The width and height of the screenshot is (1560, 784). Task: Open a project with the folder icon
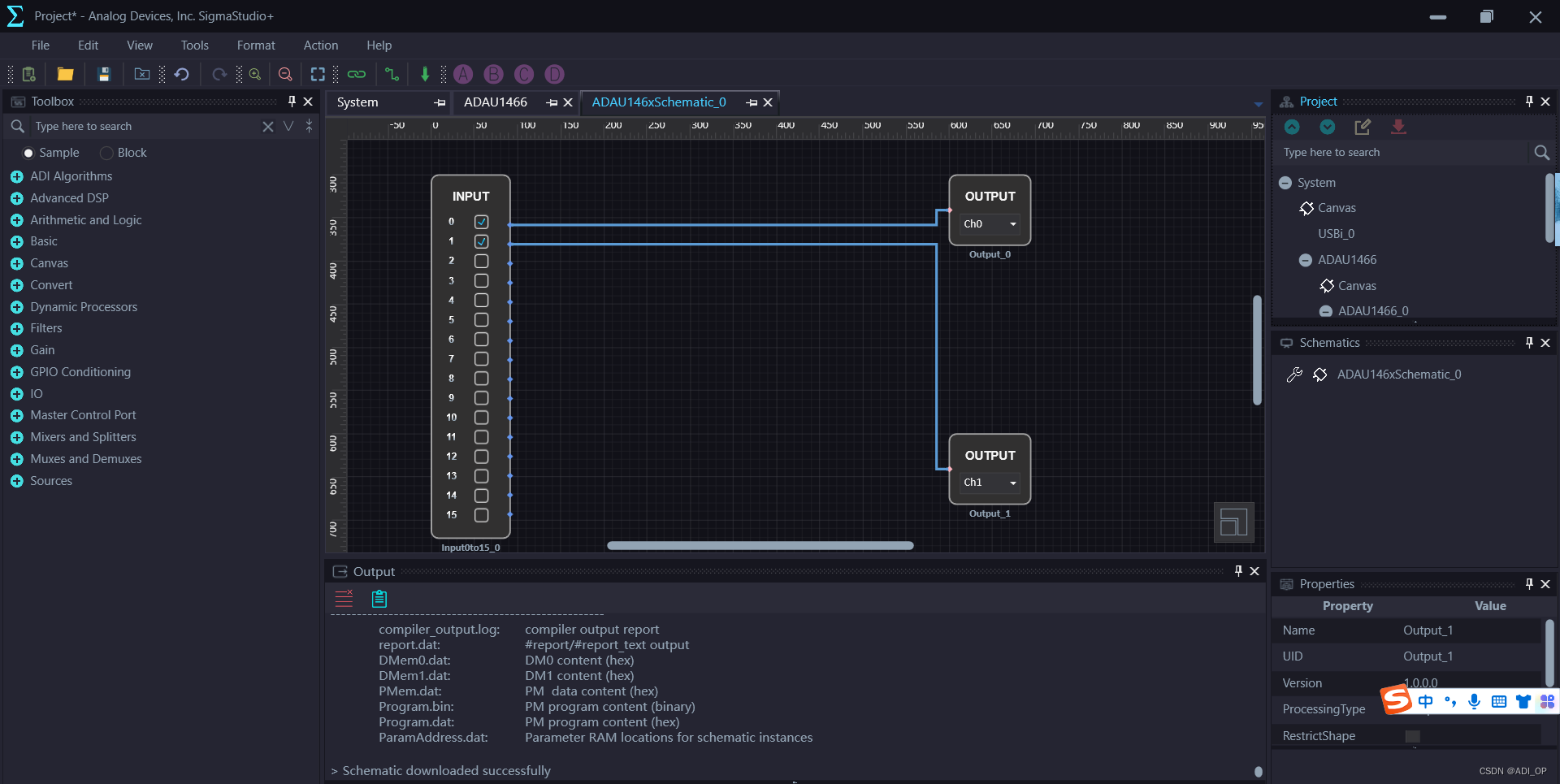[65, 74]
